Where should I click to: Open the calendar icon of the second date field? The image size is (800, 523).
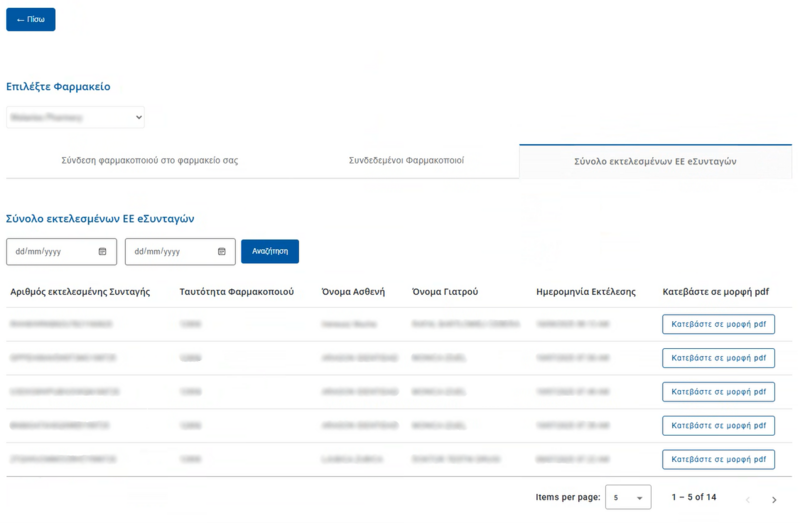pos(221,252)
